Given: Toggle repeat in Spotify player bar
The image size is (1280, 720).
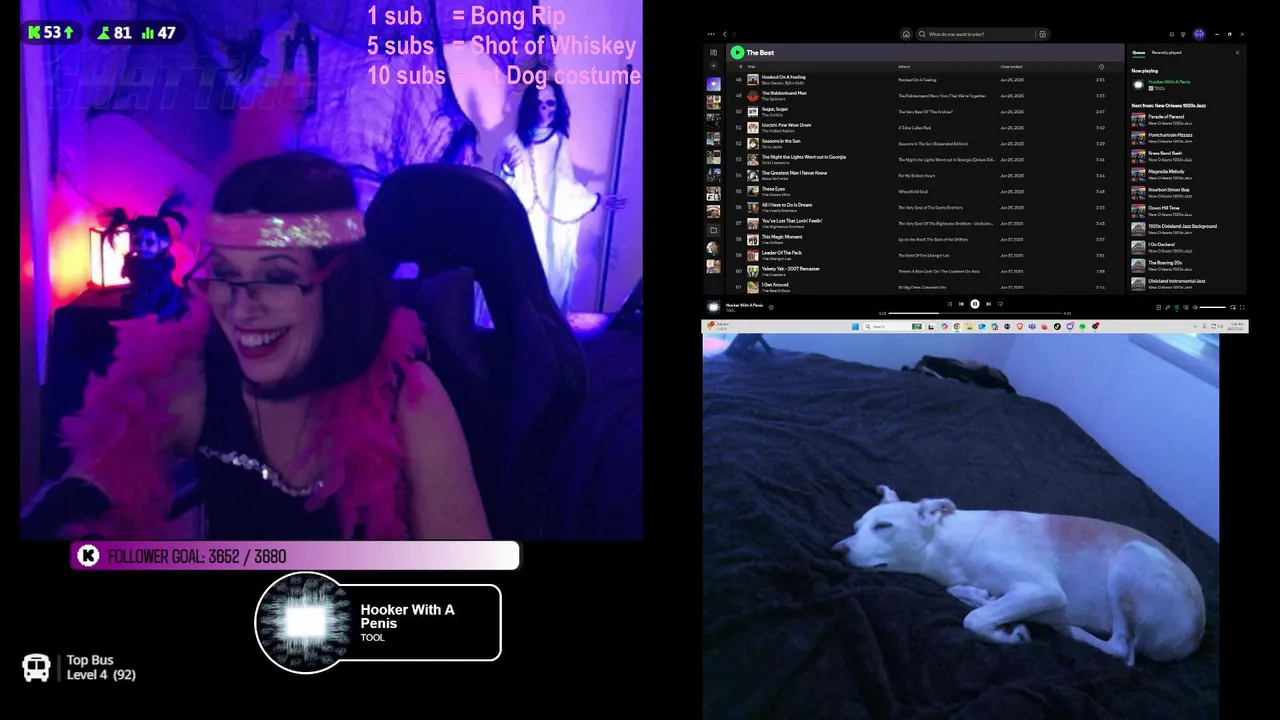Looking at the screenshot, I should 1000,304.
